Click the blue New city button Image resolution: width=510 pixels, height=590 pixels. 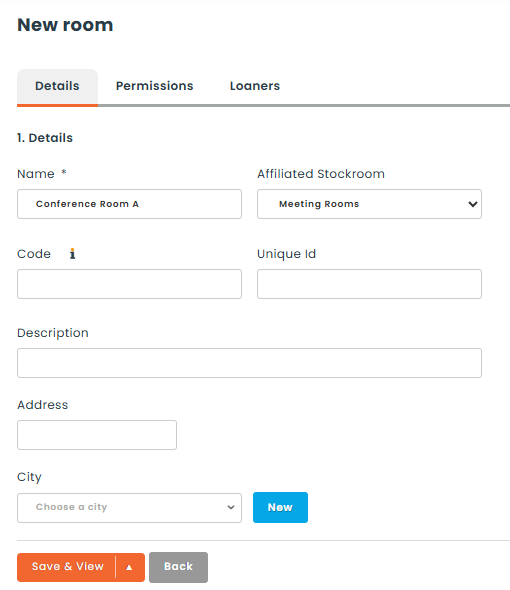[280, 508]
